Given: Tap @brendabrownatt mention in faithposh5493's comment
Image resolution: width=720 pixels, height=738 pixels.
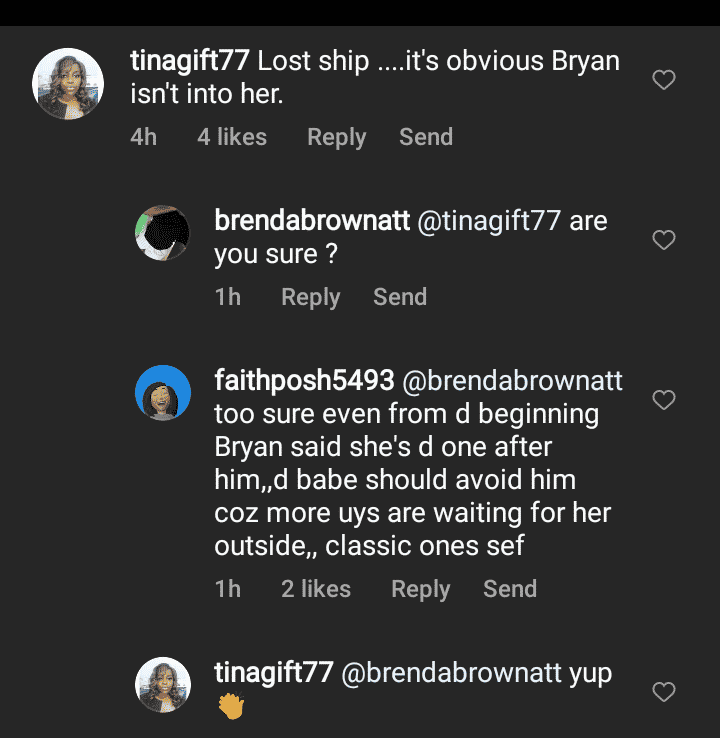Looking at the screenshot, I should (512, 380).
